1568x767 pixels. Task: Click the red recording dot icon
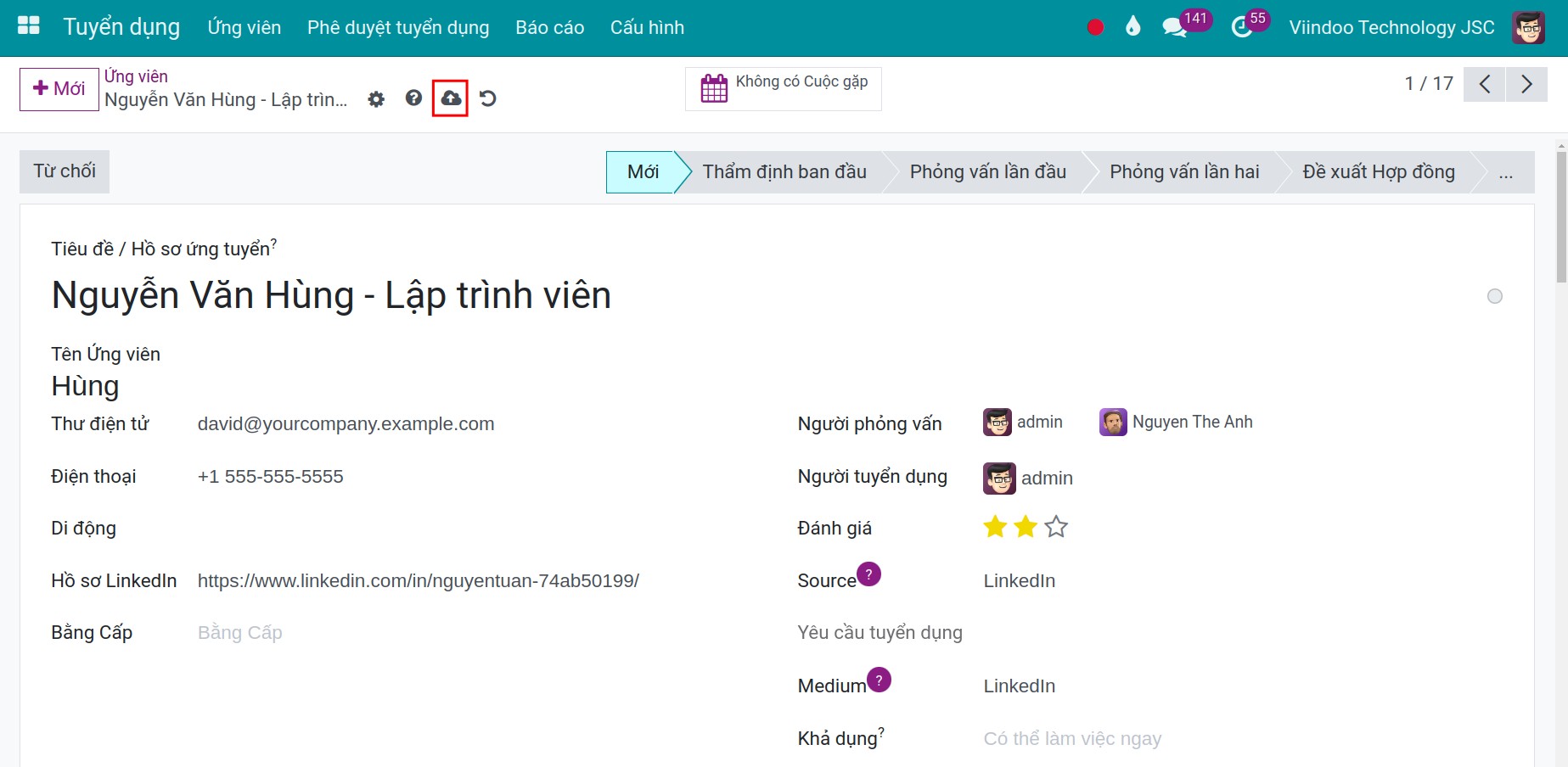point(1095,27)
